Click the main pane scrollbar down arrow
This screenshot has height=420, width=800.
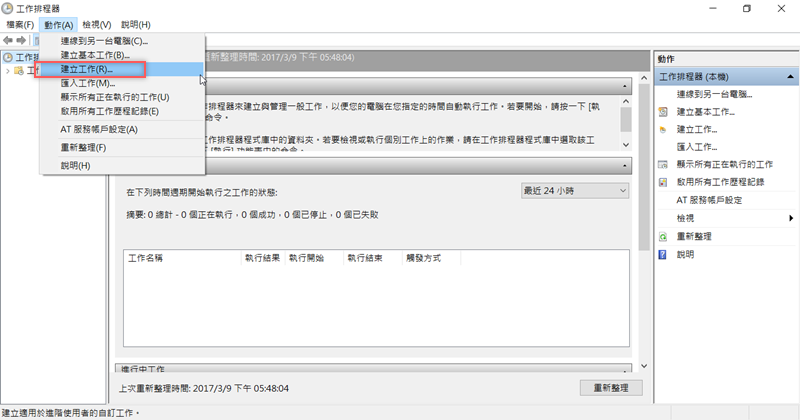tap(644, 366)
